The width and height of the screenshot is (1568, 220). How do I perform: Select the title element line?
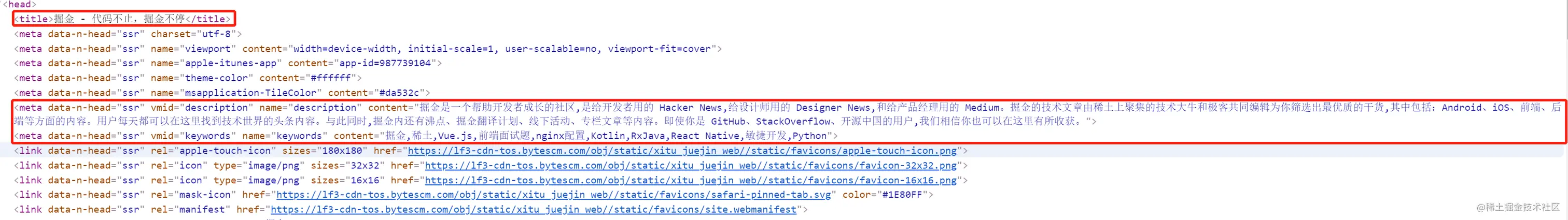(x=123, y=19)
